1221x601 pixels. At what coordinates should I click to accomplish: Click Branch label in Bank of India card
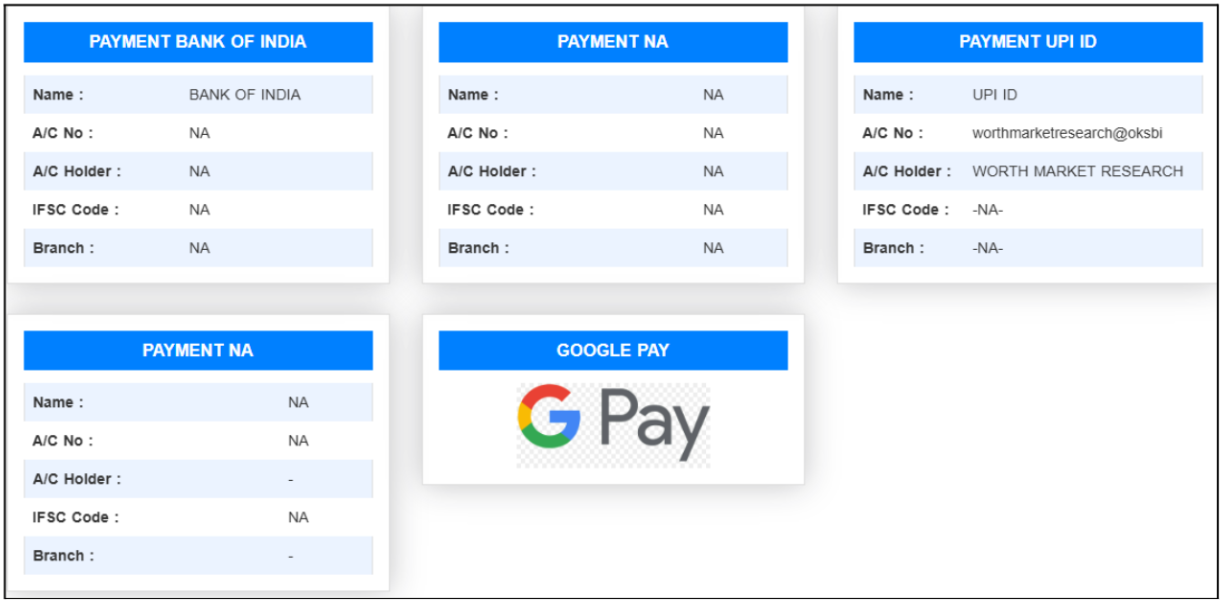[64, 248]
